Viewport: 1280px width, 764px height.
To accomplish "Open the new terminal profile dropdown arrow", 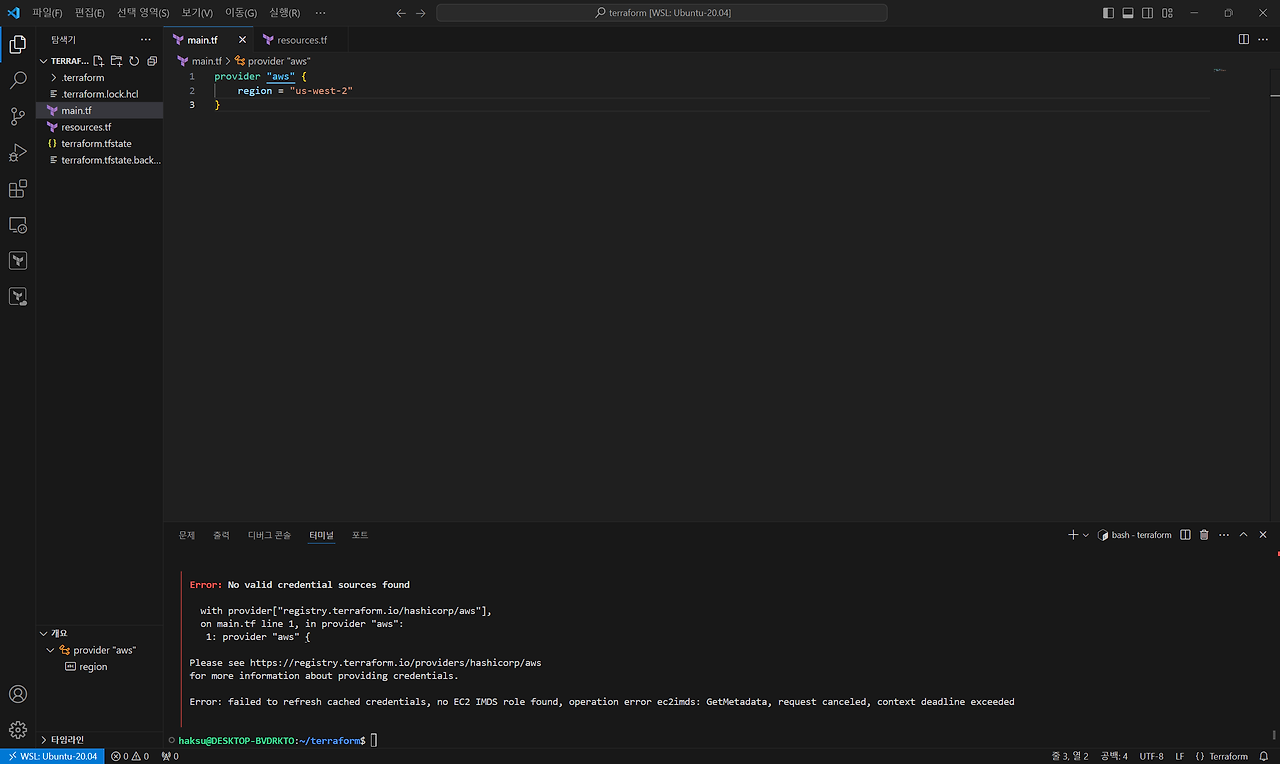I will (x=1086, y=535).
